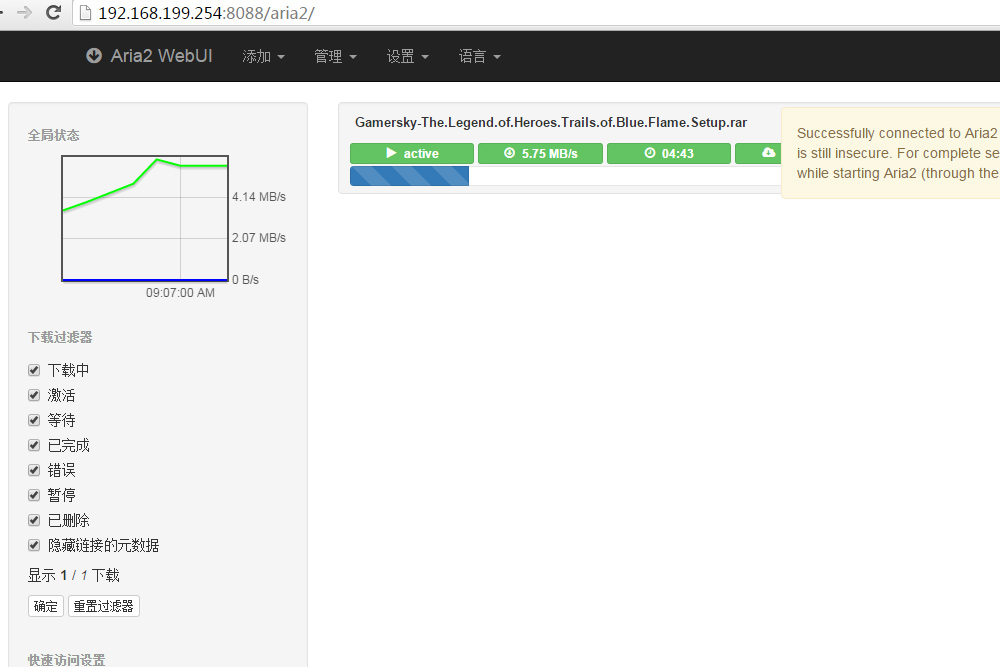Click the green active status badge
The image size is (1000, 667).
point(411,153)
